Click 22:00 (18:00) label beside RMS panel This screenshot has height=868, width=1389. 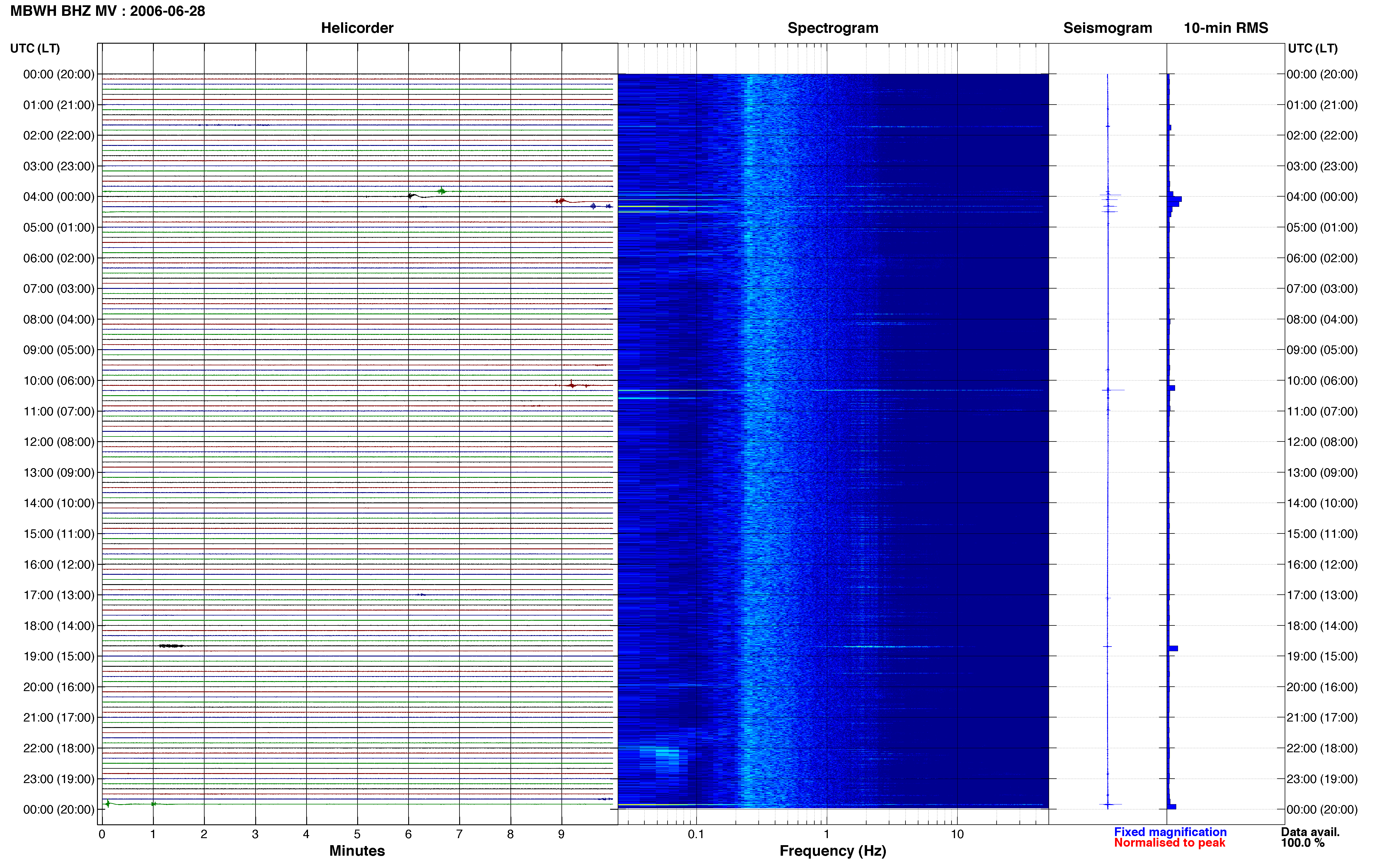[x=1322, y=748]
